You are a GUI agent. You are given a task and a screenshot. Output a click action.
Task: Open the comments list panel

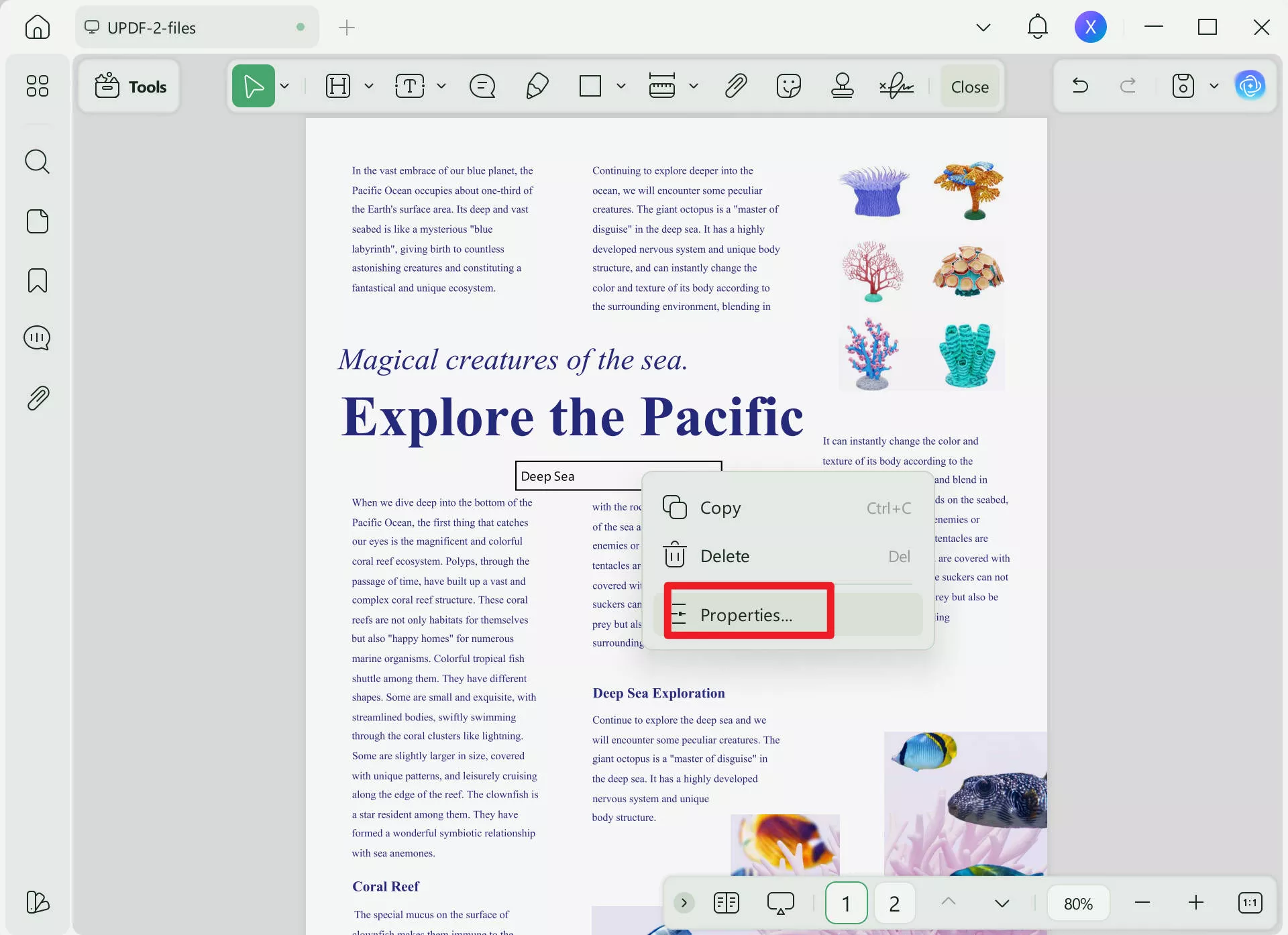[x=37, y=338]
